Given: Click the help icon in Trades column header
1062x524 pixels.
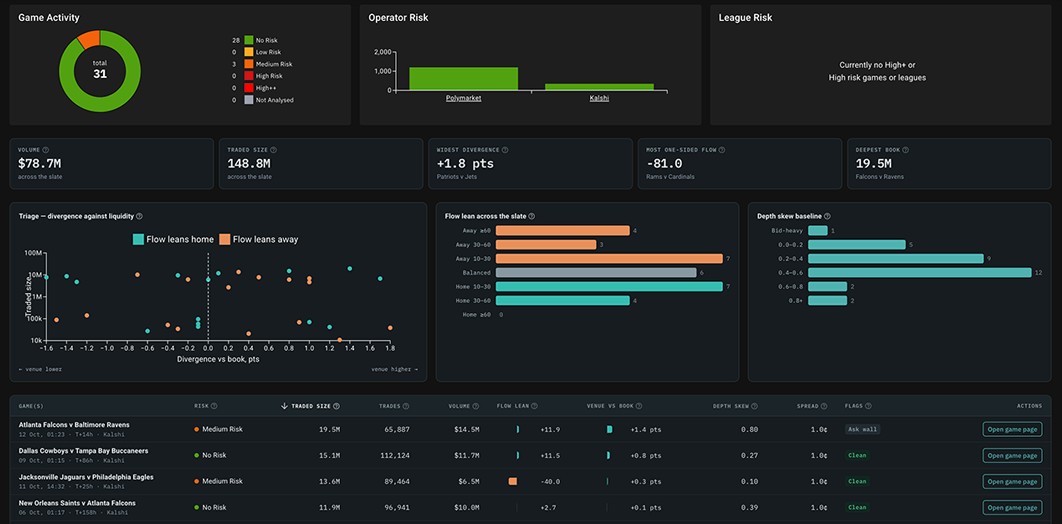Looking at the screenshot, I should [406, 406].
